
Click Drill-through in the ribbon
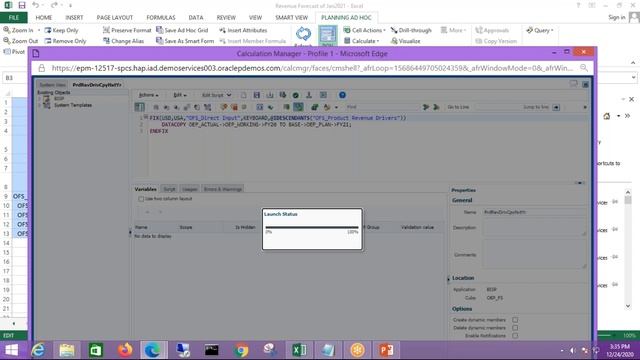pyautogui.click(x=411, y=30)
